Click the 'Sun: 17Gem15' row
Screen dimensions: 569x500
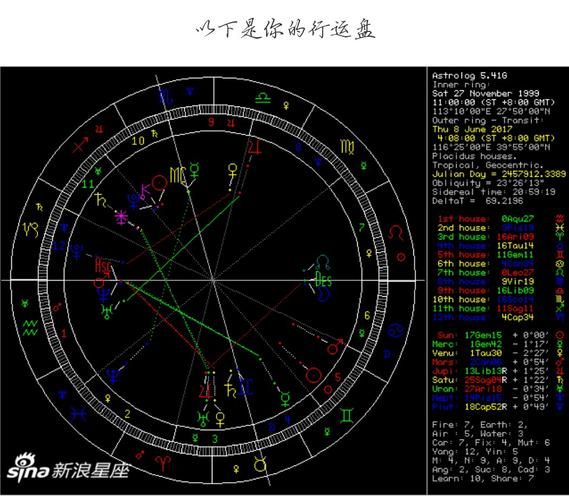(499, 335)
